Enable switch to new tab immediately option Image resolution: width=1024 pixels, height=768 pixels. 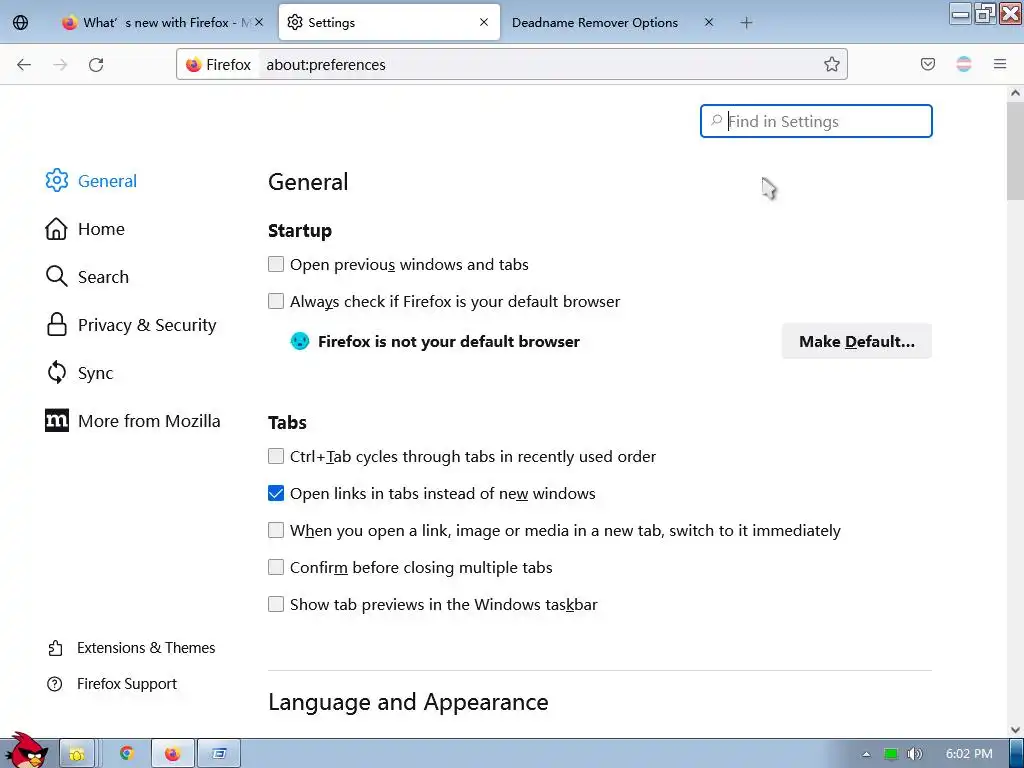tap(276, 530)
